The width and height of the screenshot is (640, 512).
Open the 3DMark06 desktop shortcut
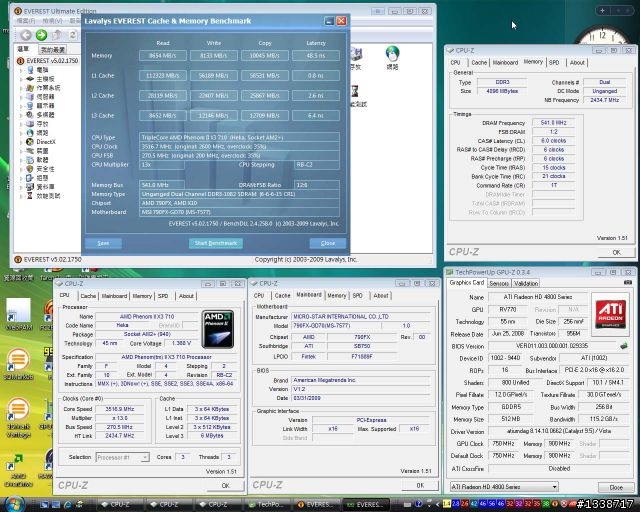[18, 365]
